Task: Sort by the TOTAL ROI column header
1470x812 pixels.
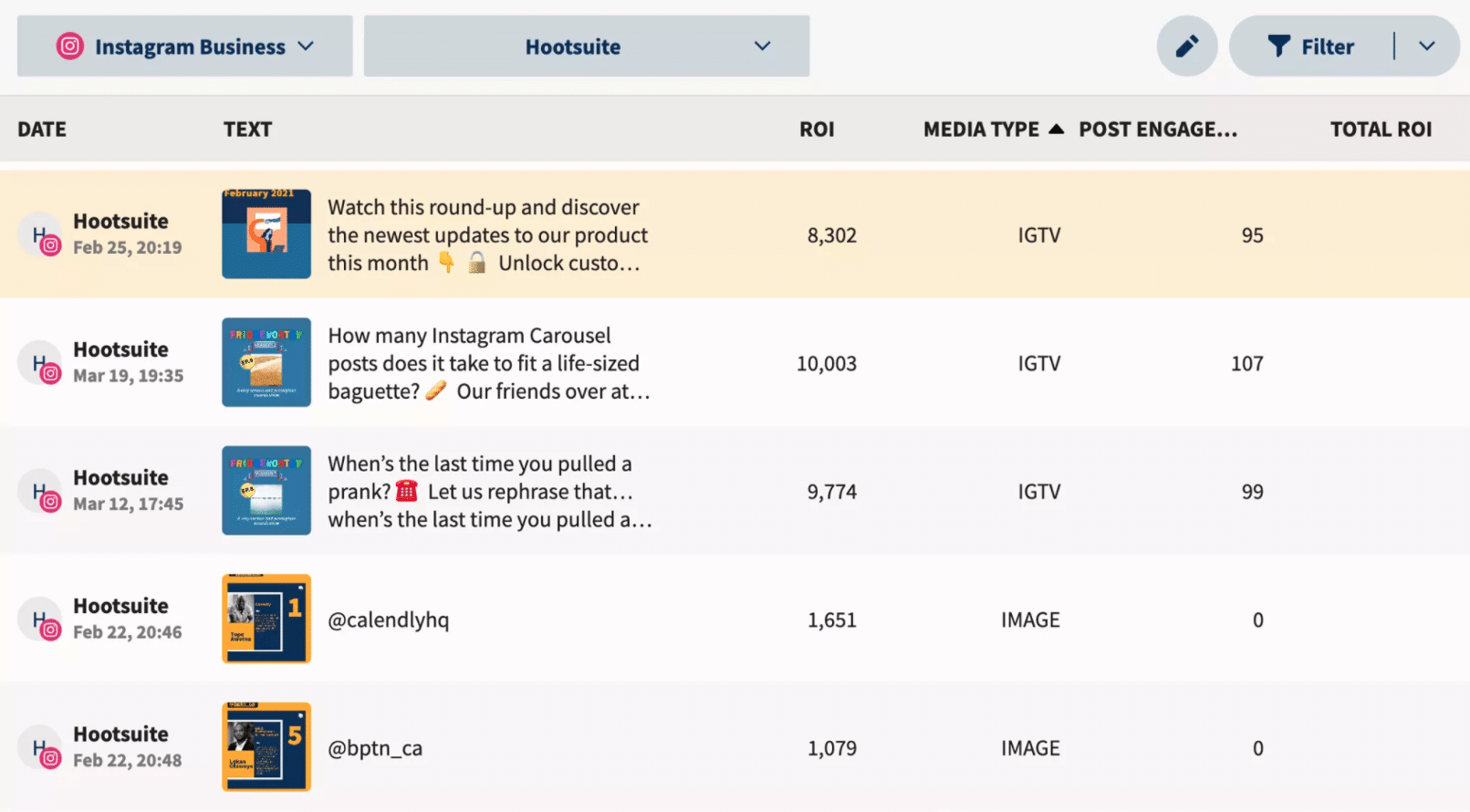Action: 1381,130
